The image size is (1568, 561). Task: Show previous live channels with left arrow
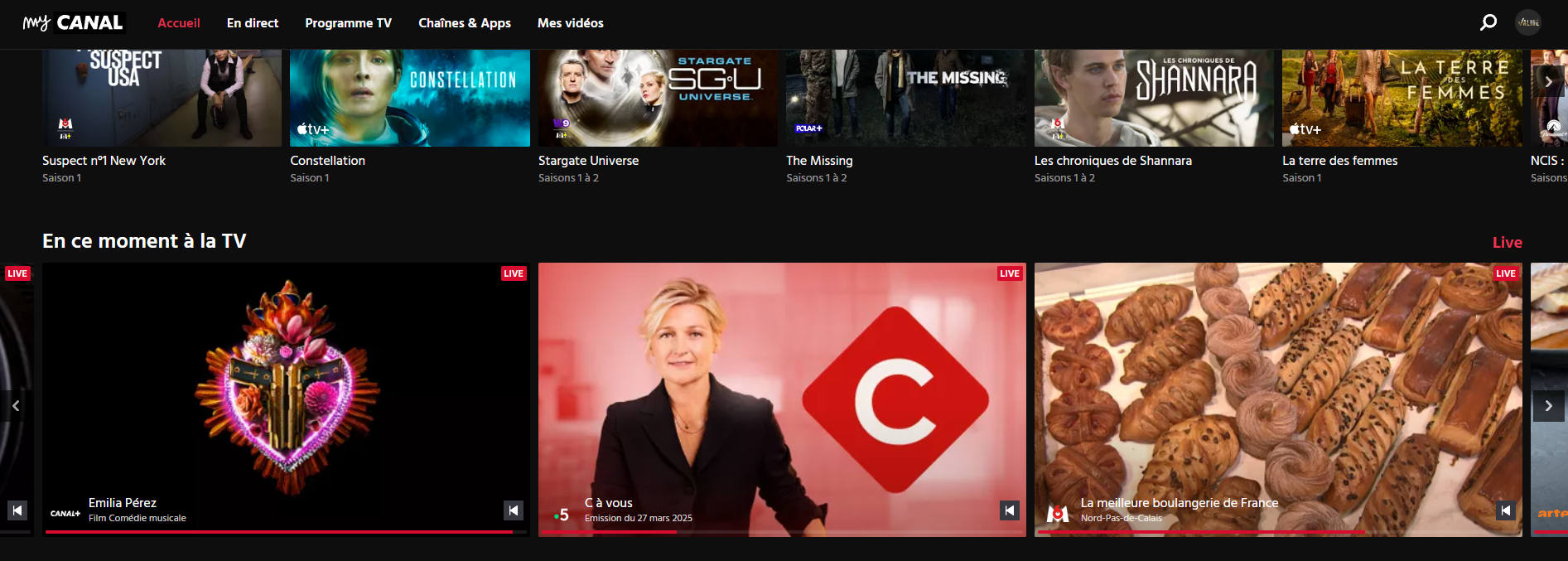(x=16, y=406)
